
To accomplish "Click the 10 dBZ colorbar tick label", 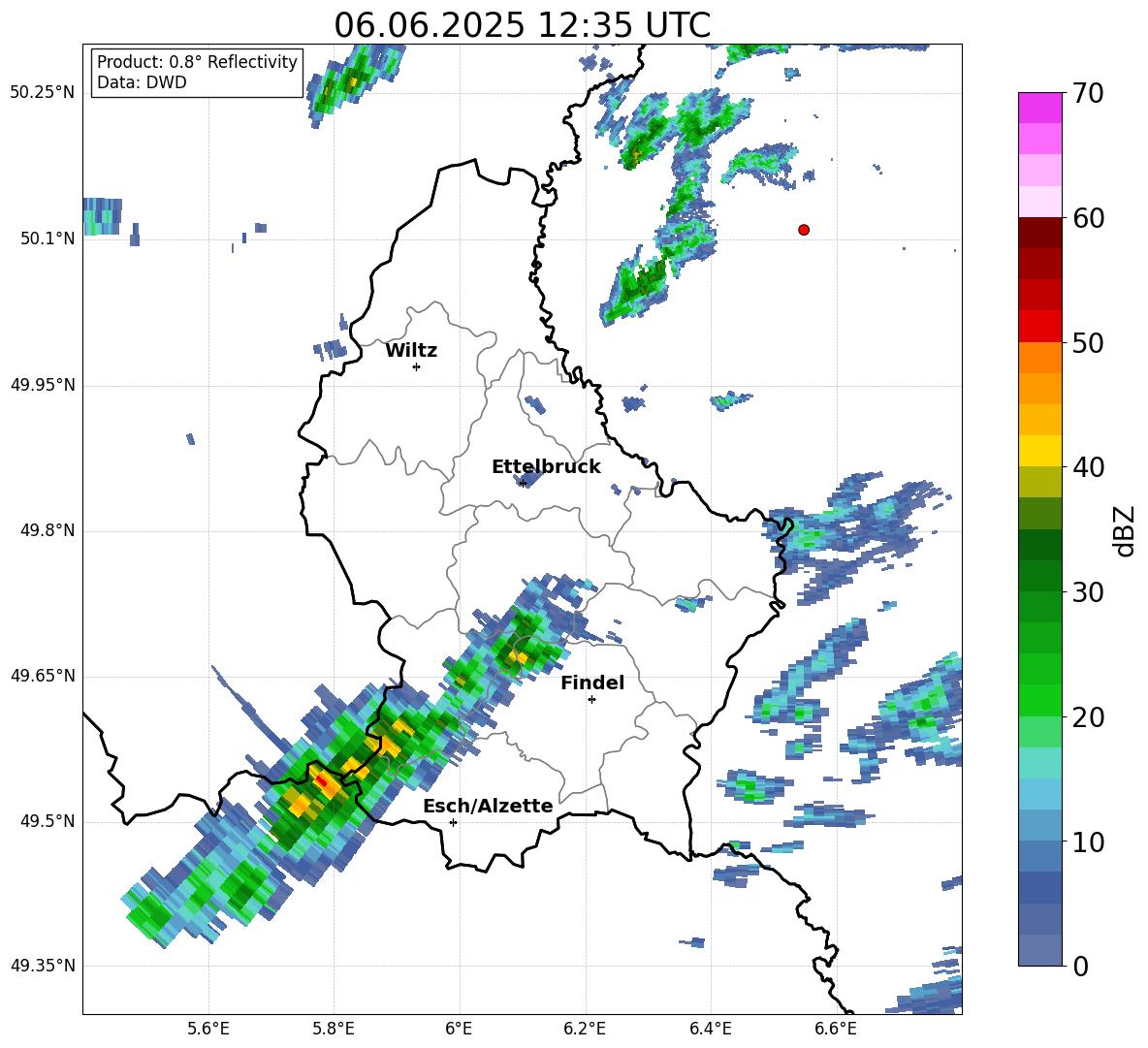I will (x=1088, y=842).
